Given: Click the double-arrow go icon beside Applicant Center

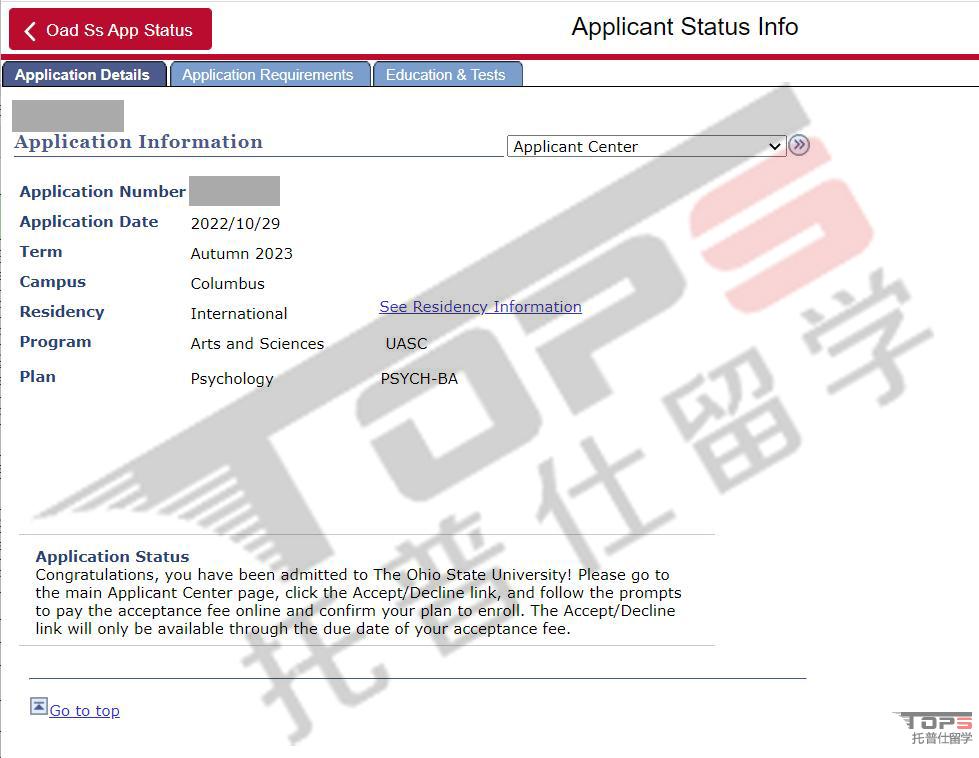Looking at the screenshot, I should point(799,145).
